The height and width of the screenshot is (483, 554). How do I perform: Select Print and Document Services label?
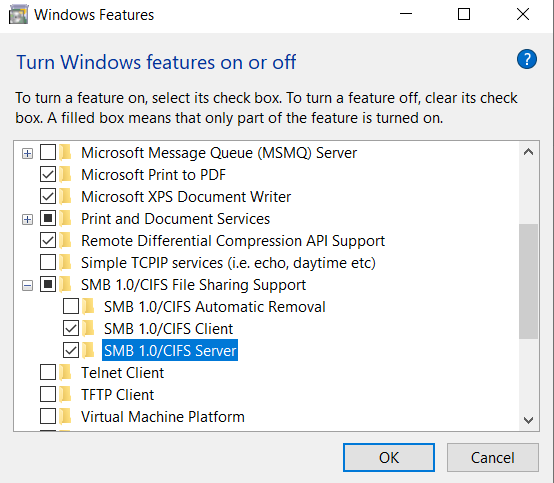[x=176, y=219]
